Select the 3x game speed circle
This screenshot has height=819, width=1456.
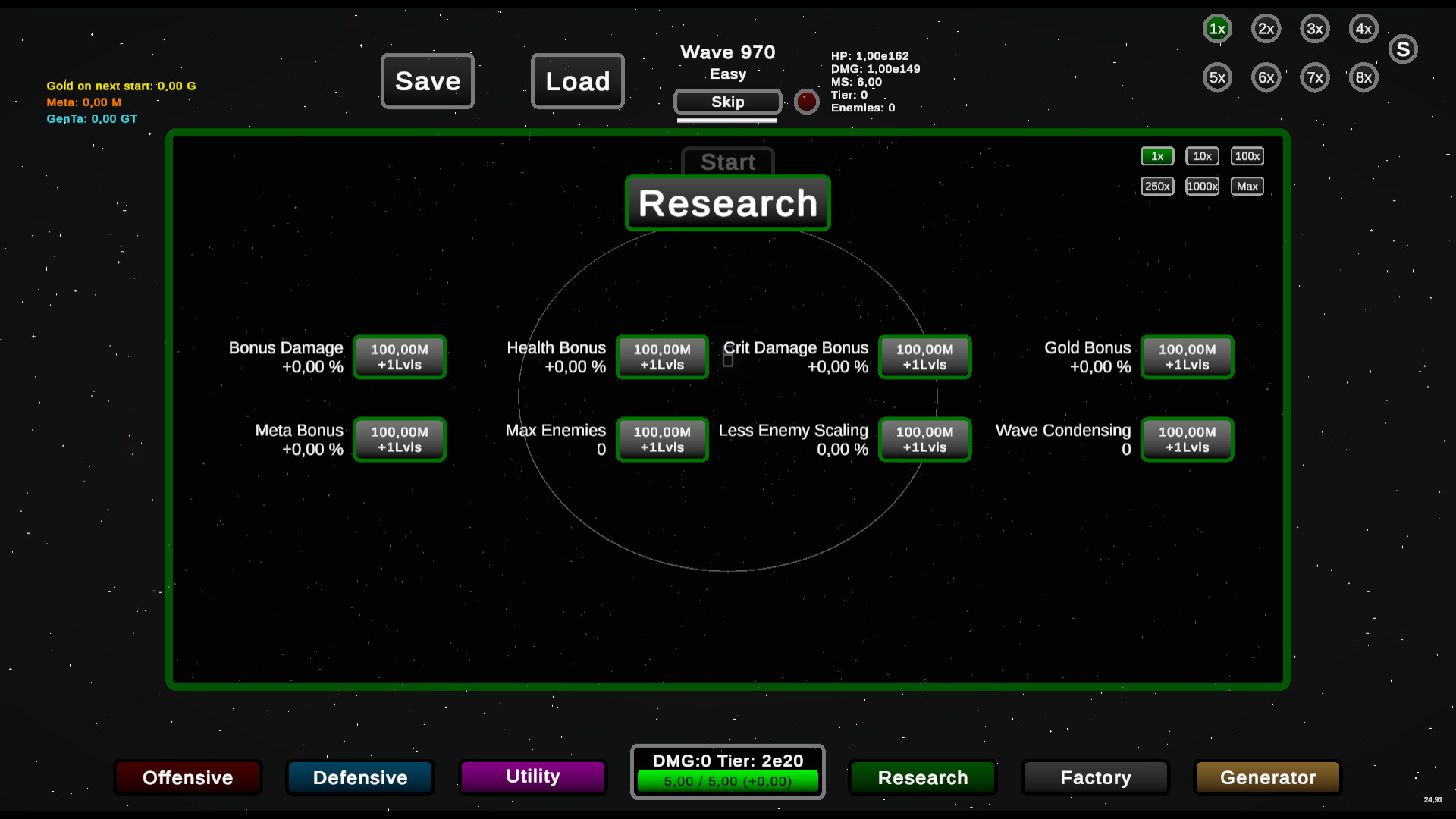coord(1315,29)
